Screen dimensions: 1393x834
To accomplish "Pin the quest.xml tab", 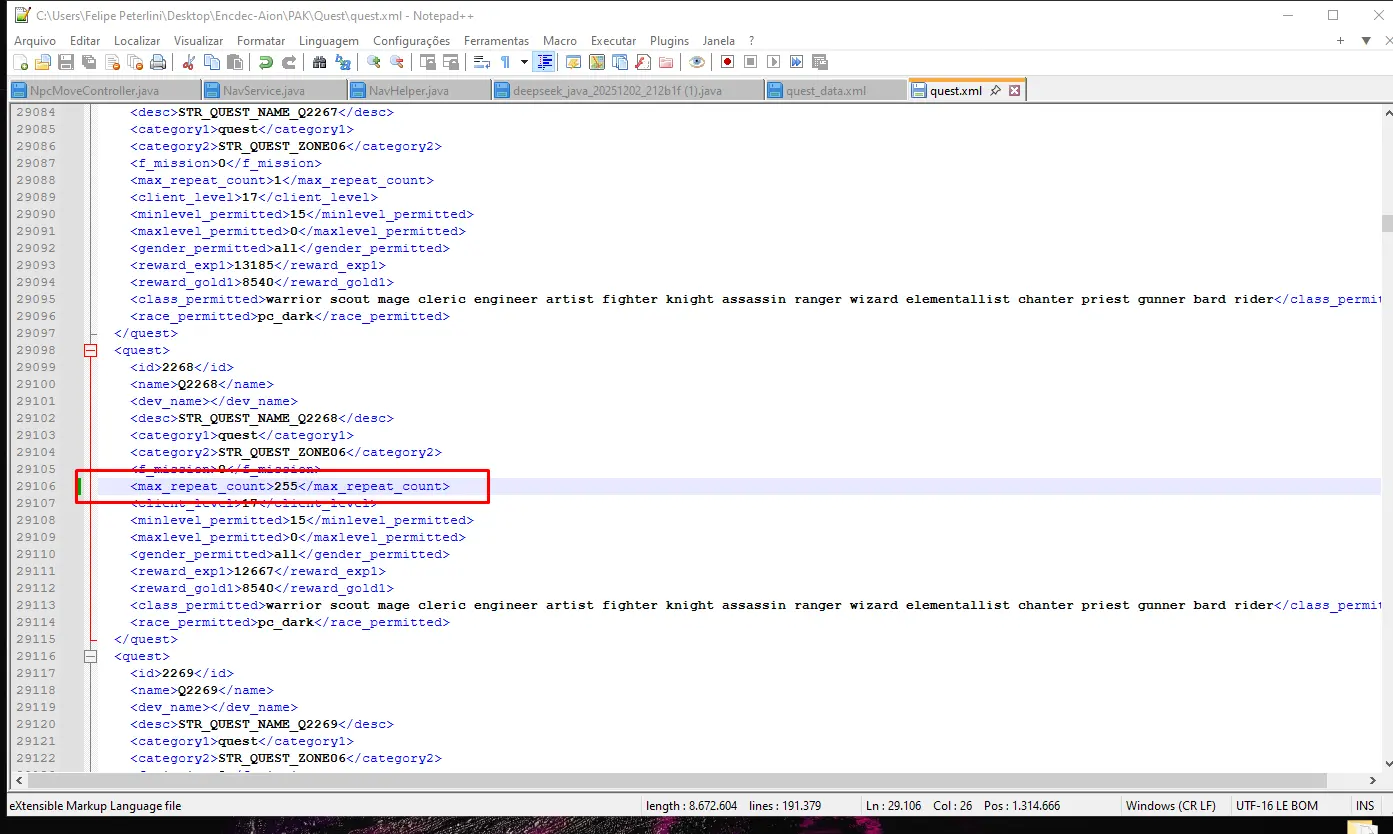I will point(995,90).
